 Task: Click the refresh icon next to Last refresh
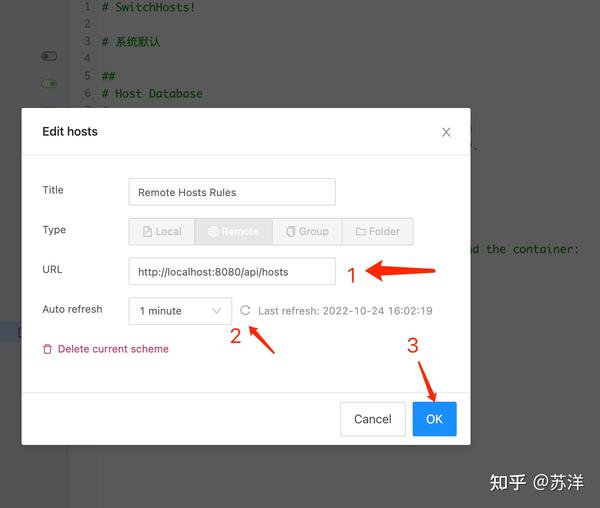coord(245,310)
